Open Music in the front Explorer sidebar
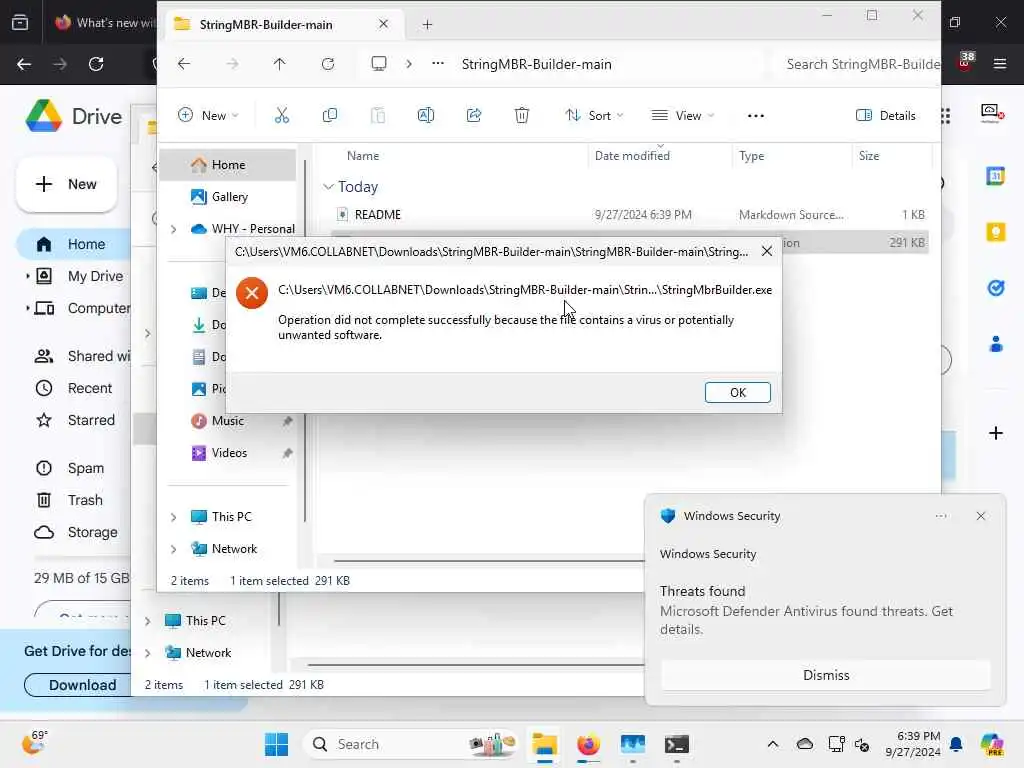Viewport: 1024px width, 768px height. [x=227, y=421]
